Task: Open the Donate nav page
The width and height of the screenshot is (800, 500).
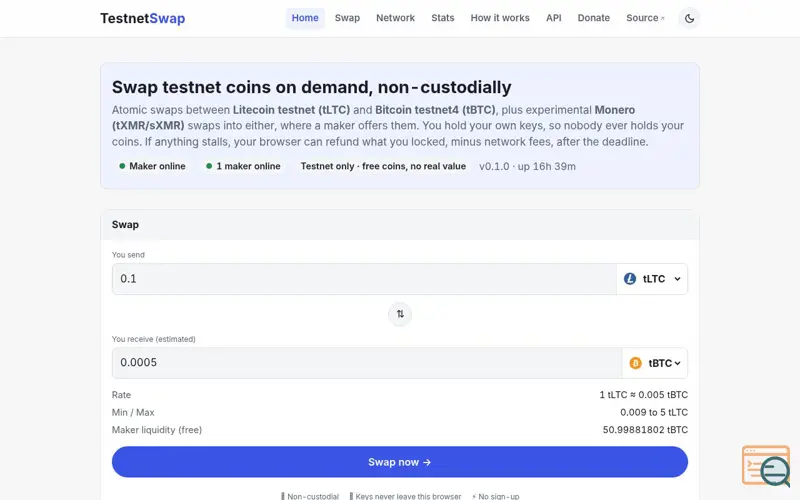Action: (593, 18)
